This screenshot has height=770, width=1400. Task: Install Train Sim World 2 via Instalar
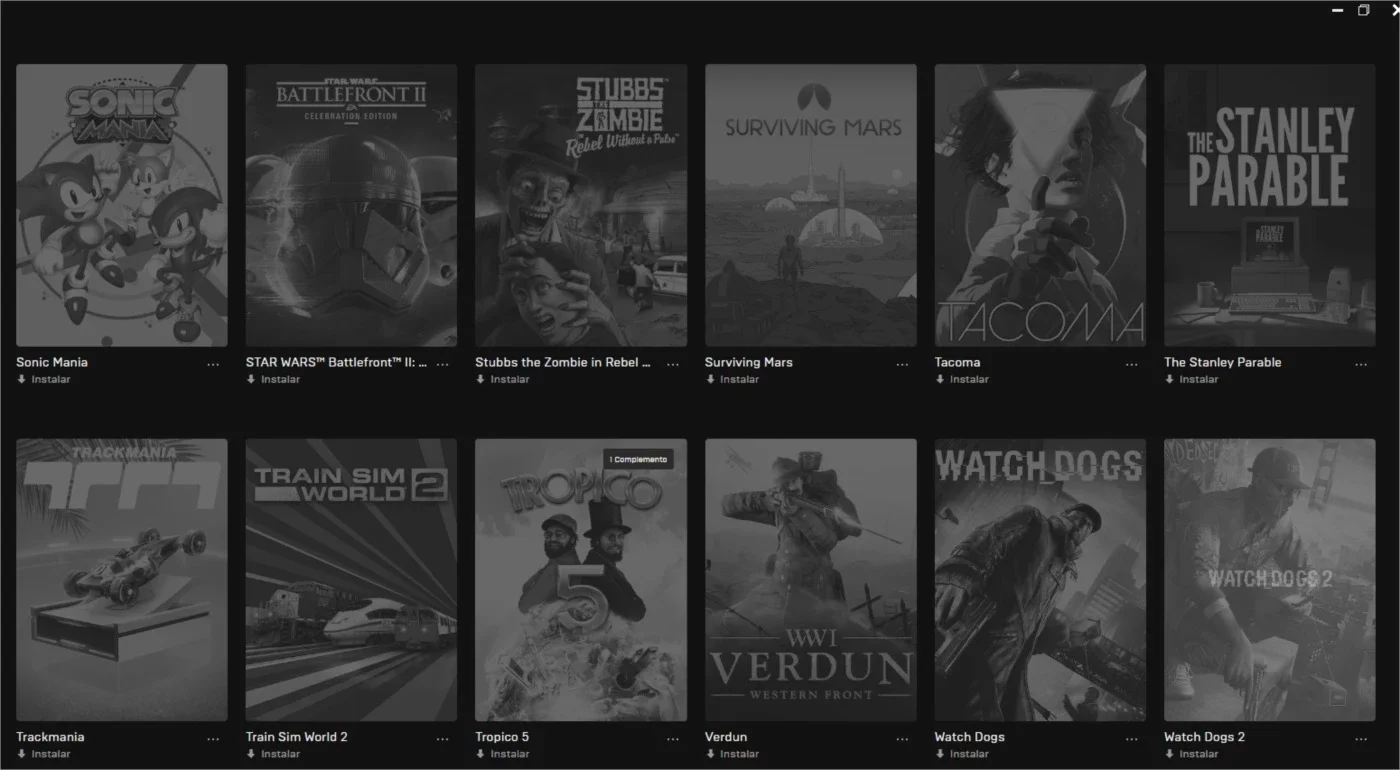point(273,754)
